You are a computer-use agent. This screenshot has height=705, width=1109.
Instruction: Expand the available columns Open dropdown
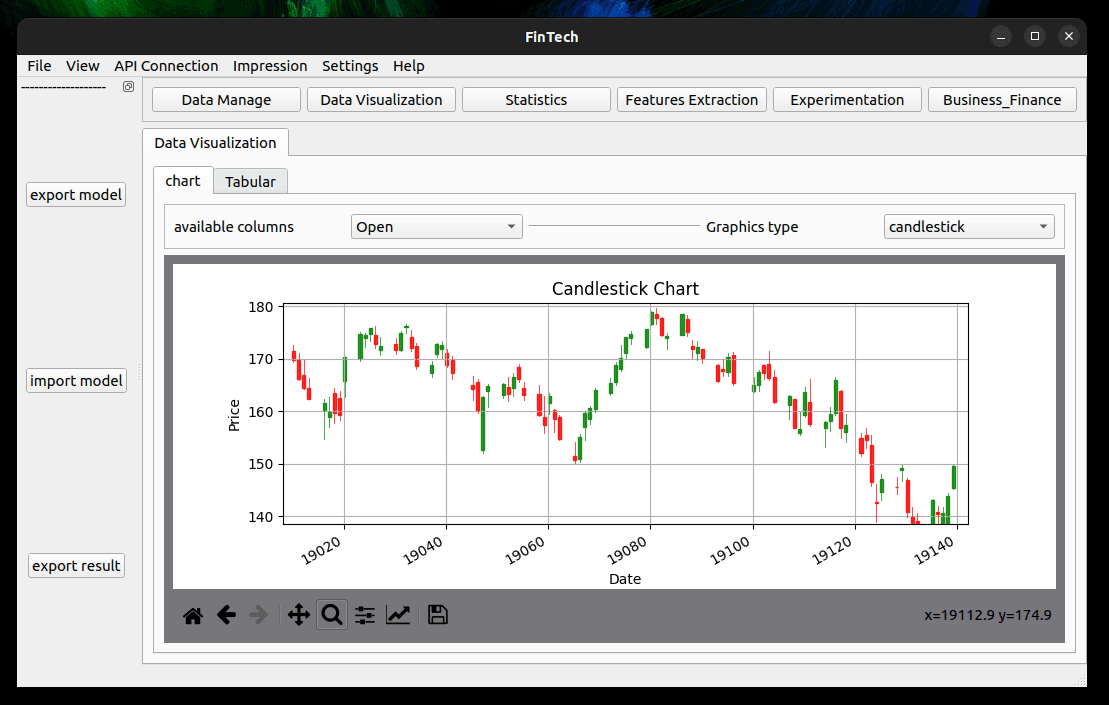coord(437,227)
